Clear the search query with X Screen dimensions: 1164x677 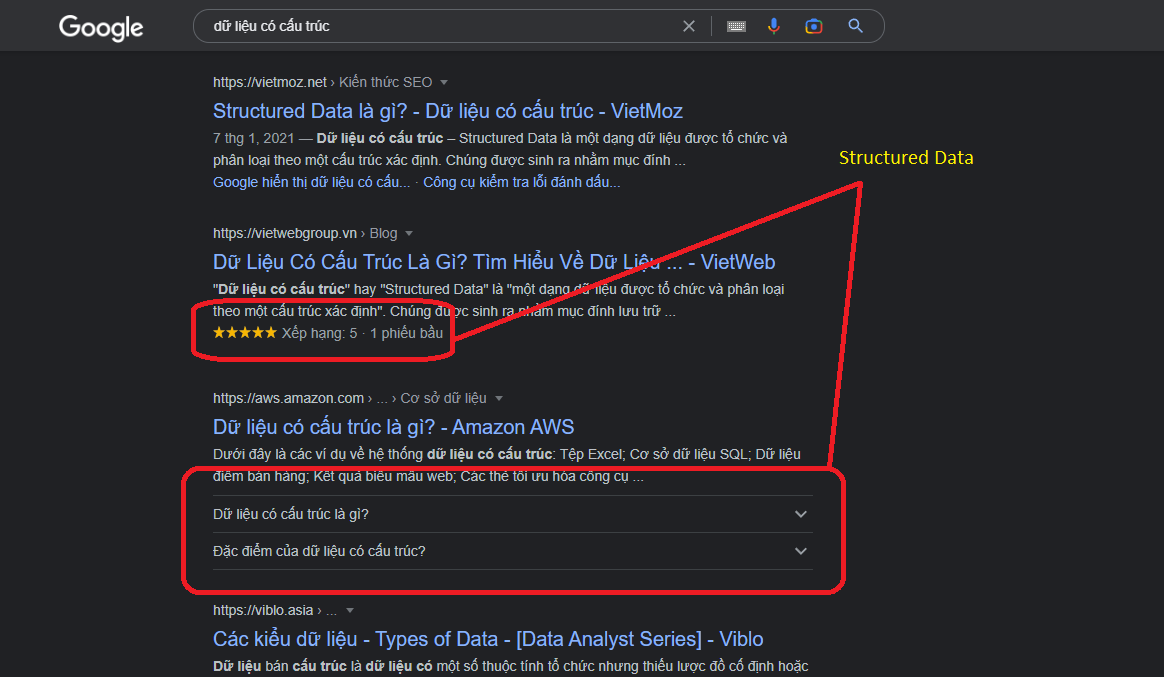coord(689,26)
